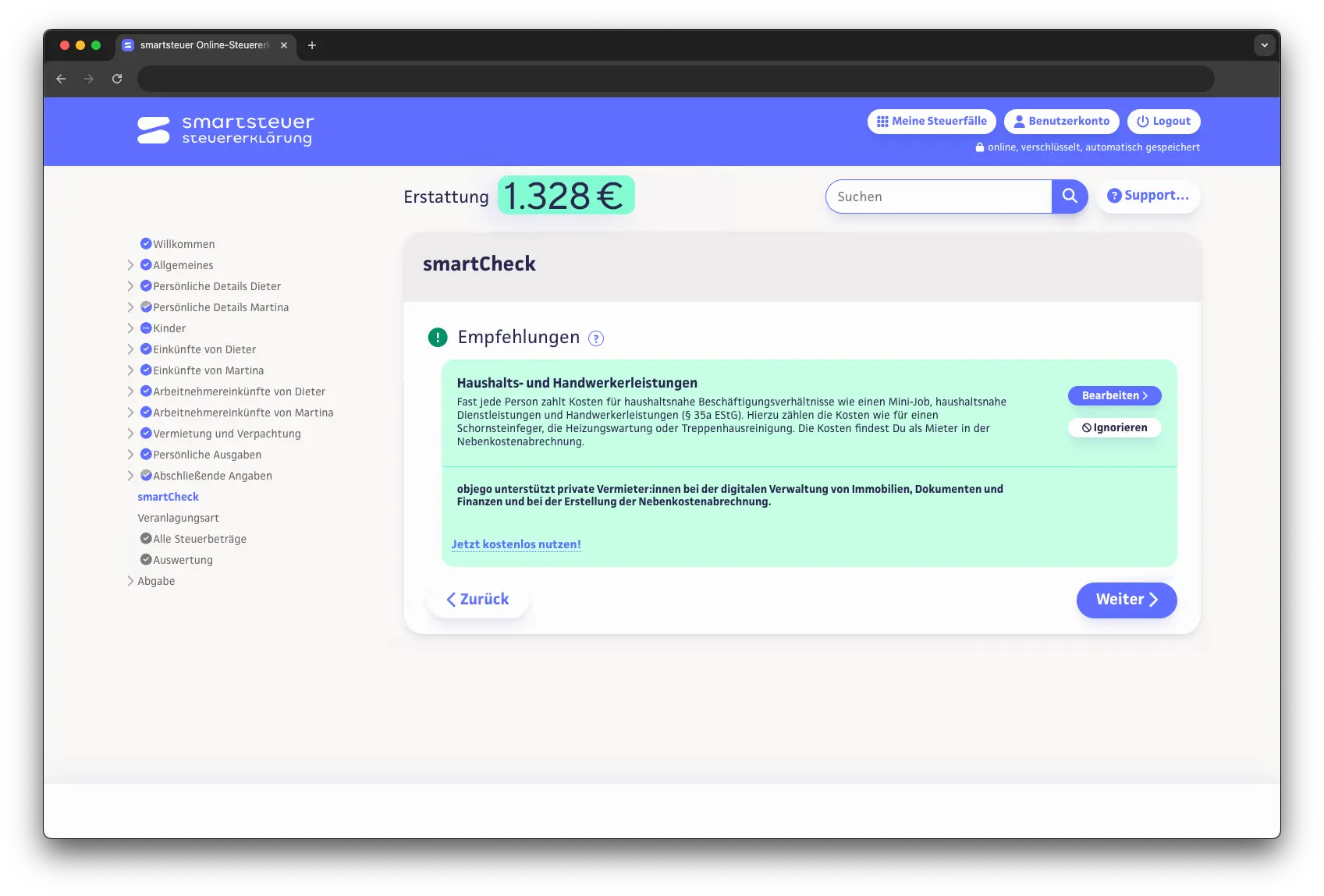The height and width of the screenshot is (896, 1324).
Task: Click the smartsteuer logo
Action: click(x=225, y=130)
